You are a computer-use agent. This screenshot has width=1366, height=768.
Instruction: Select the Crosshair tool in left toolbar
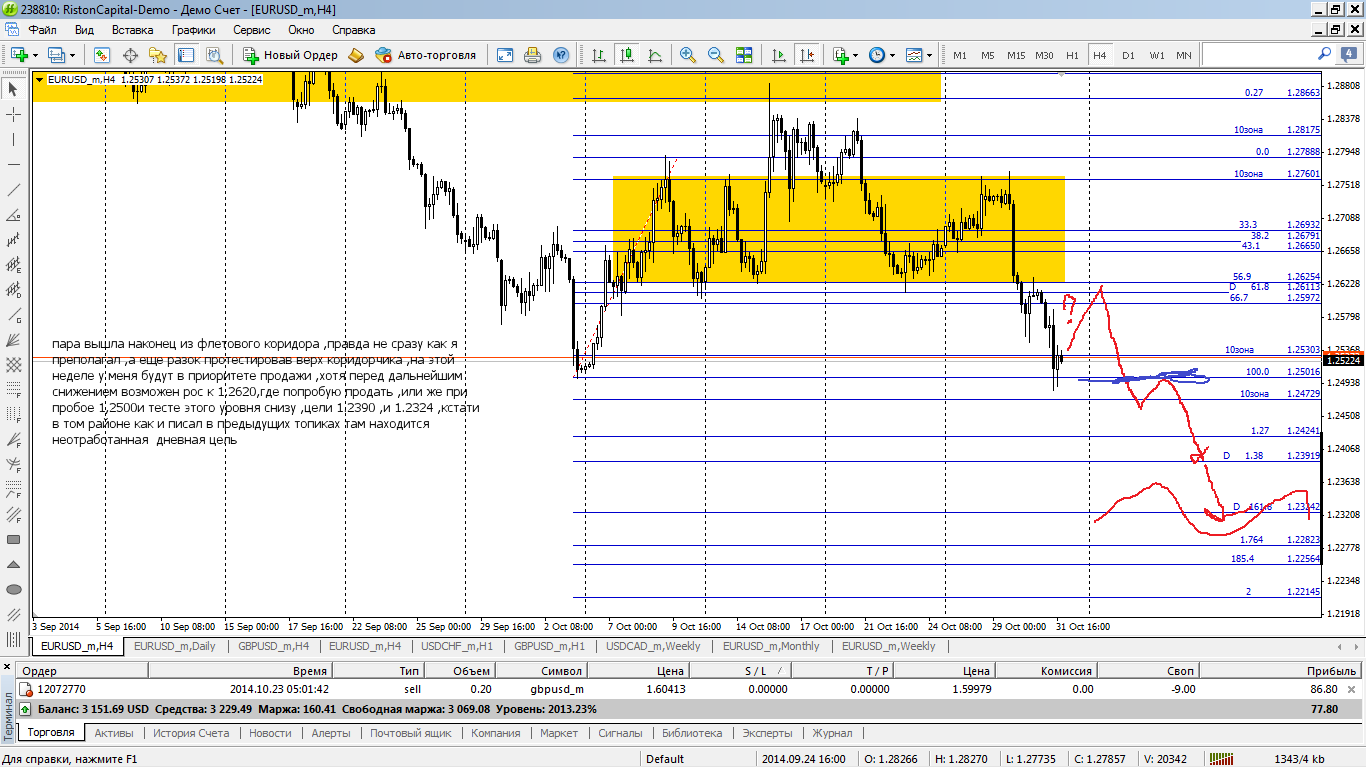(x=14, y=114)
